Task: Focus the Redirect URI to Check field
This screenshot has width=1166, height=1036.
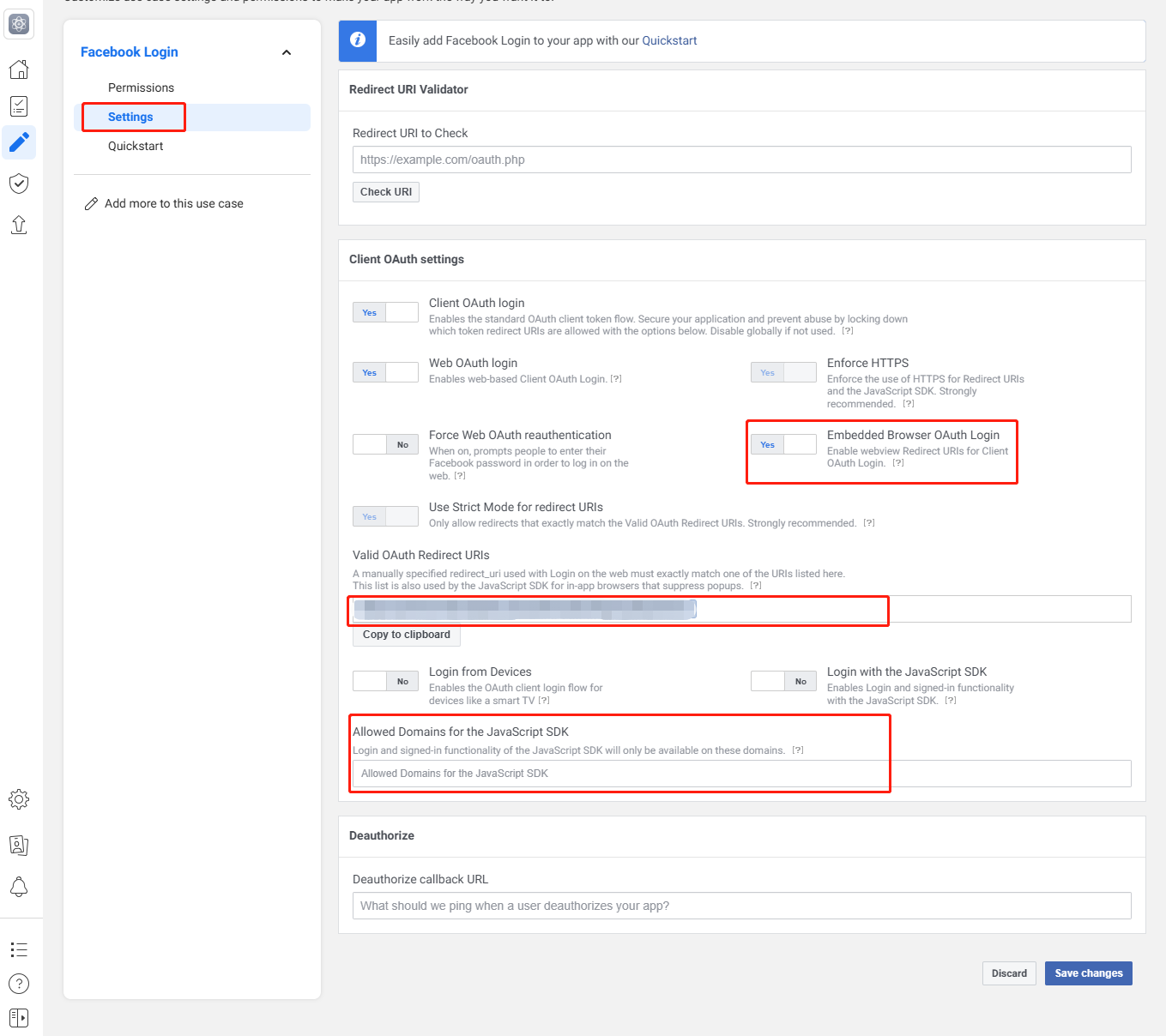Action: pyautogui.click(x=742, y=160)
